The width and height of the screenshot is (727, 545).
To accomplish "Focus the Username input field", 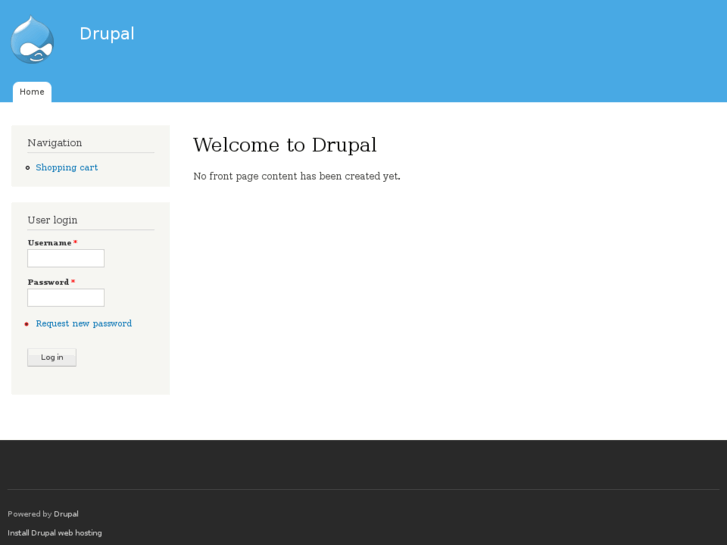I will (x=66, y=258).
